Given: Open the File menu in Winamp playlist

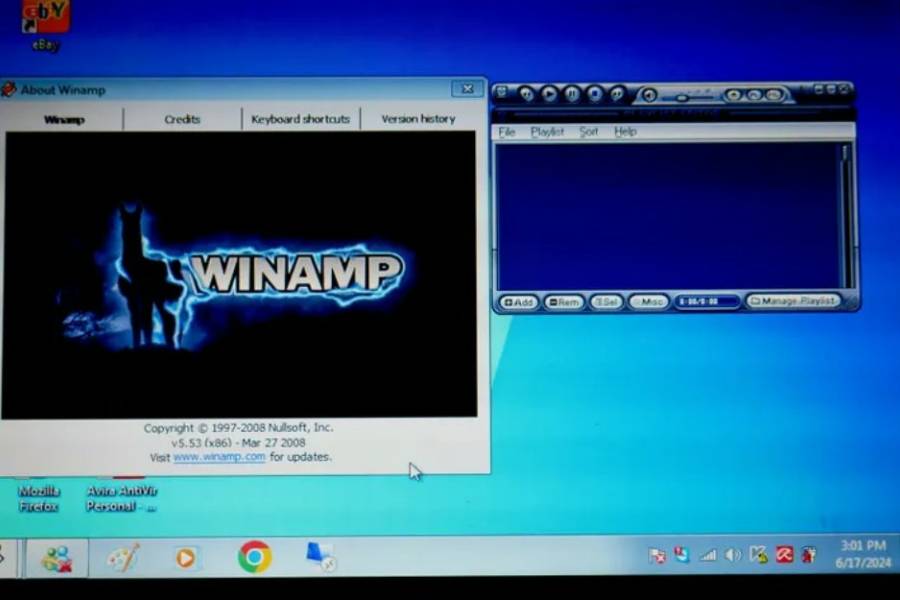Looking at the screenshot, I should click(506, 132).
